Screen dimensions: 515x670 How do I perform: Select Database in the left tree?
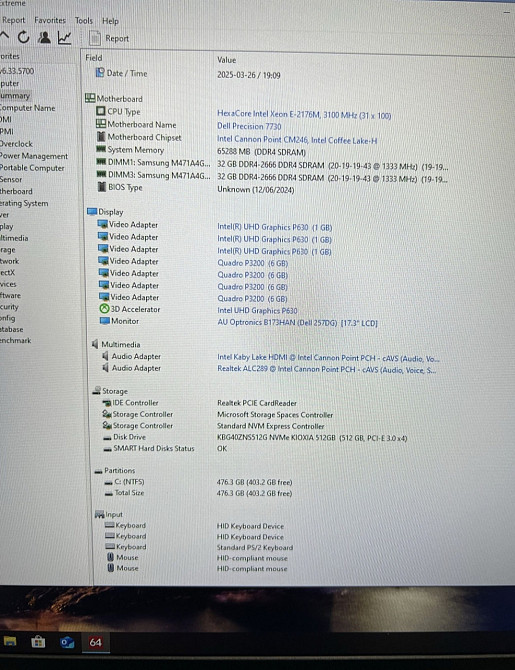click(12, 329)
